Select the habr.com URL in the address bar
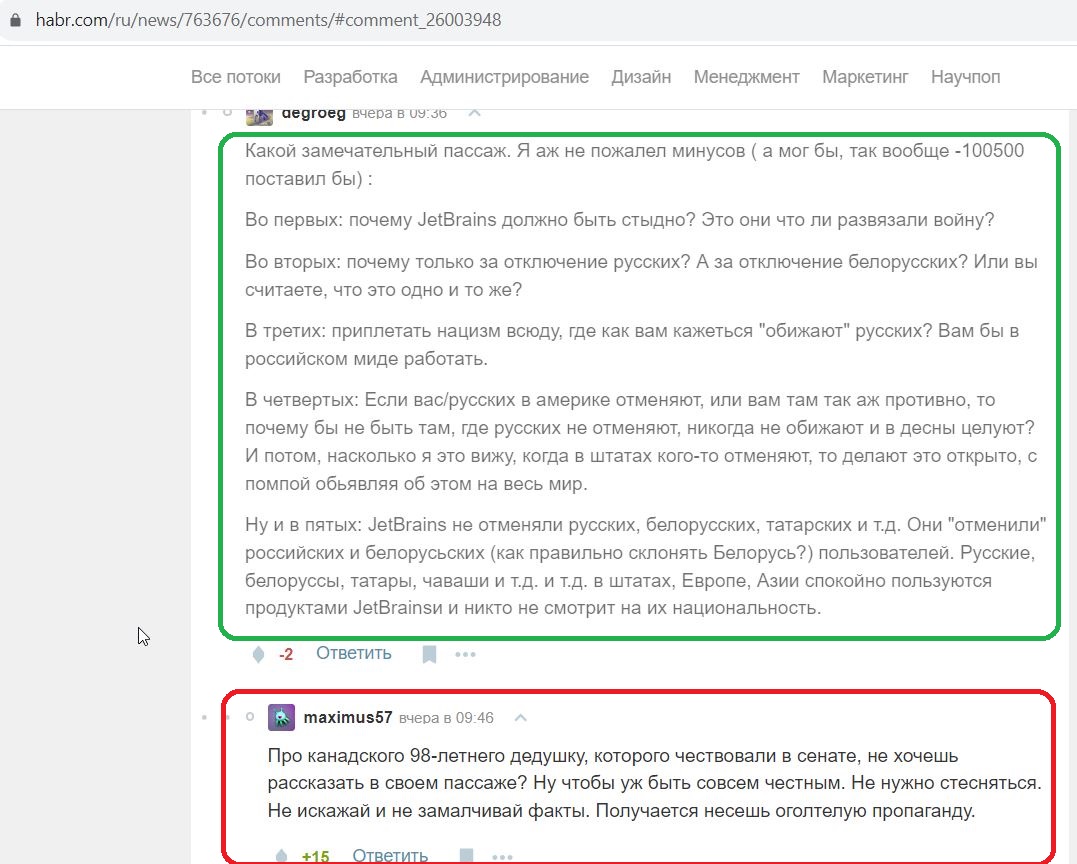The image size is (1077, 864). click(x=268, y=20)
